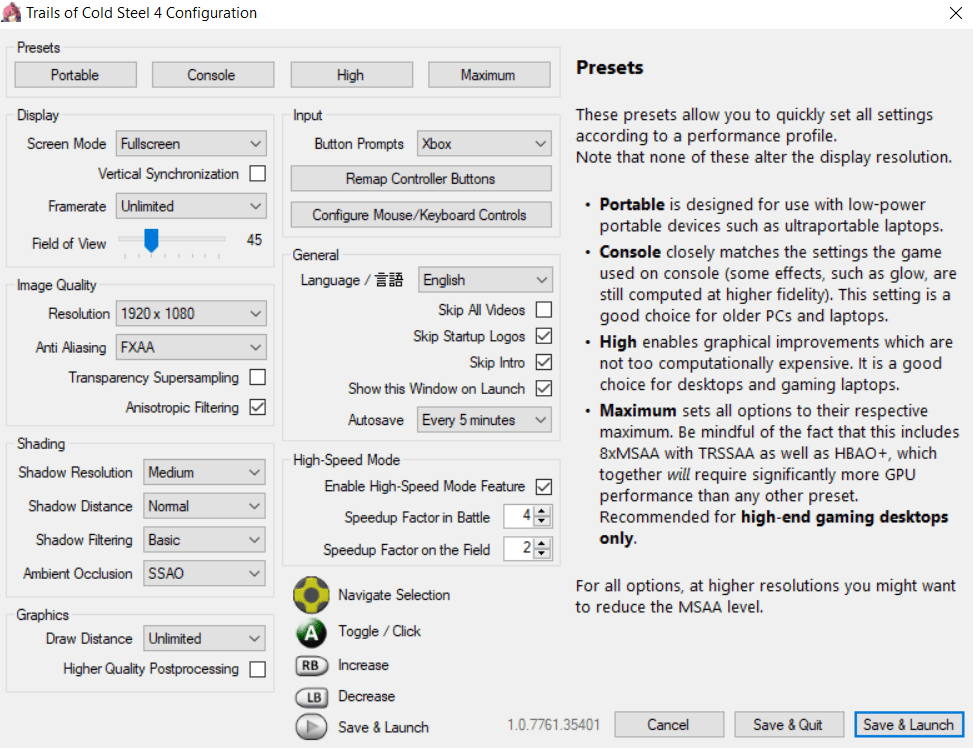Toggle Transparency Supersampling checkbox
The height and width of the screenshot is (748, 973).
258,377
